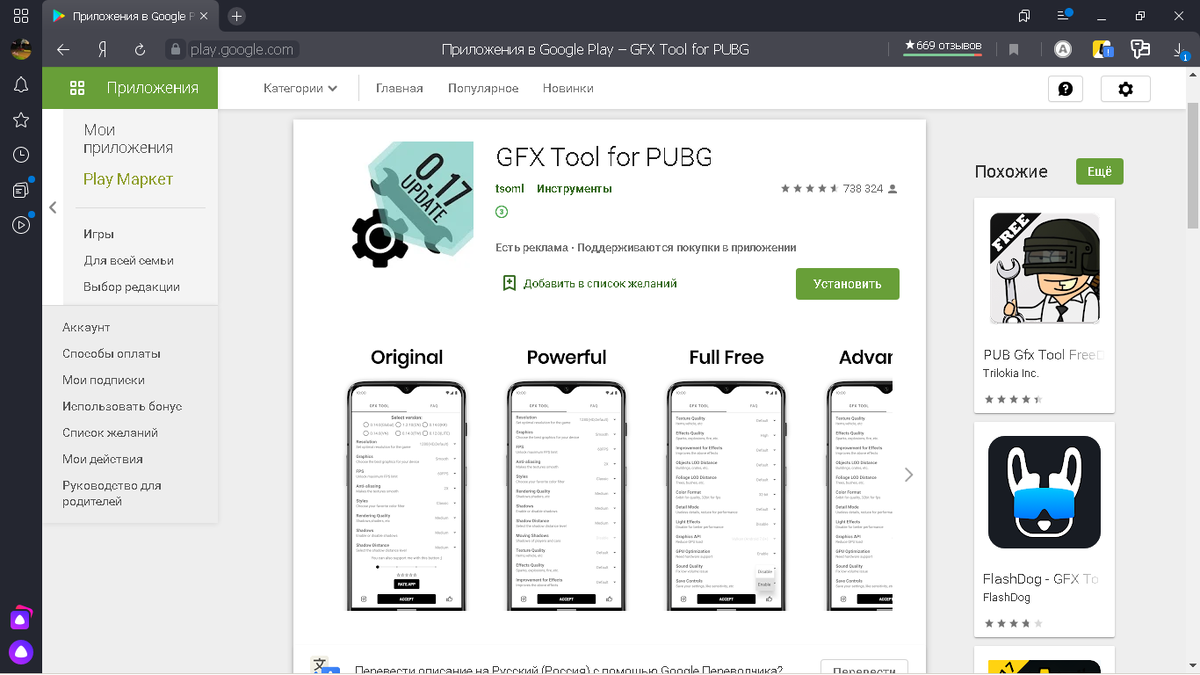Select Мои приложения in sidebar
The width and height of the screenshot is (1200, 675).
pyautogui.click(x=128, y=138)
